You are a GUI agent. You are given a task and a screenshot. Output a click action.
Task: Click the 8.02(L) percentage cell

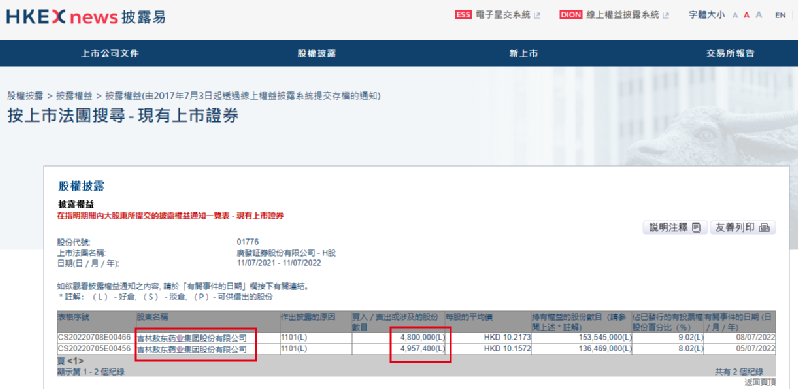pos(690,349)
